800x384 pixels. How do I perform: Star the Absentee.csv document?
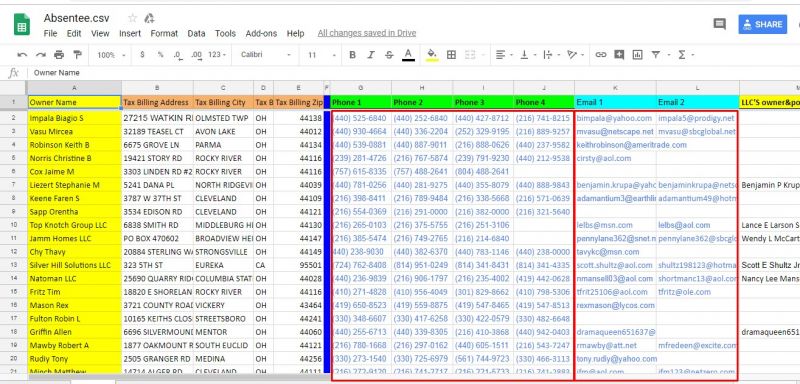133,18
